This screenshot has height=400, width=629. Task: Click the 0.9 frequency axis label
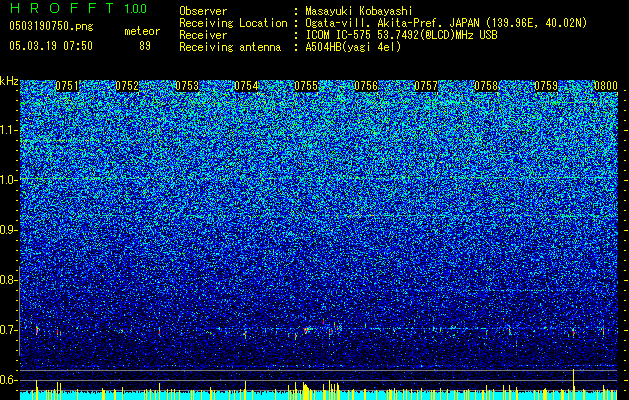pyautogui.click(x=7, y=230)
